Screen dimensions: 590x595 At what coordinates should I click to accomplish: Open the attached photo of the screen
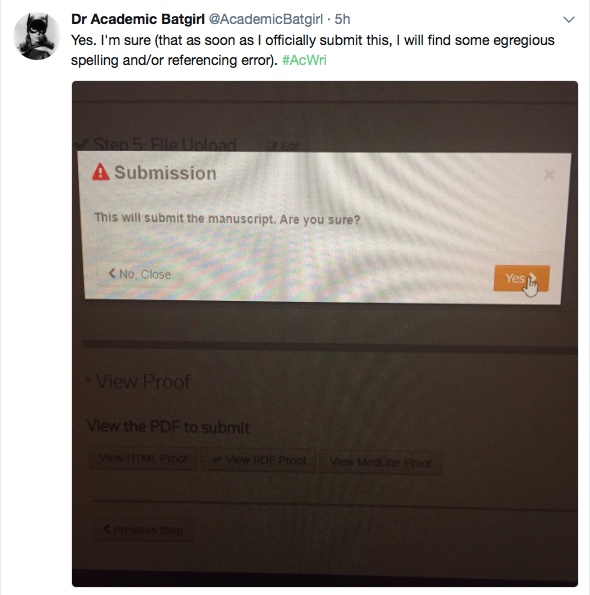tap(325, 334)
